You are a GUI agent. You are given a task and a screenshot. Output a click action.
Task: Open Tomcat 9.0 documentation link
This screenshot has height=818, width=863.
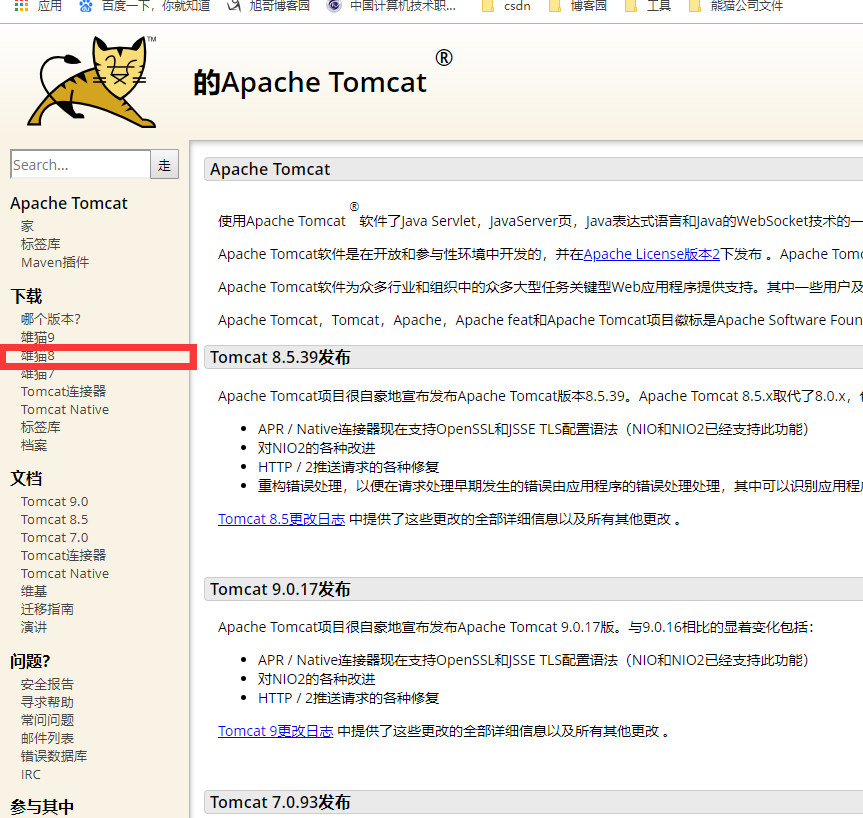[x=54, y=501]
